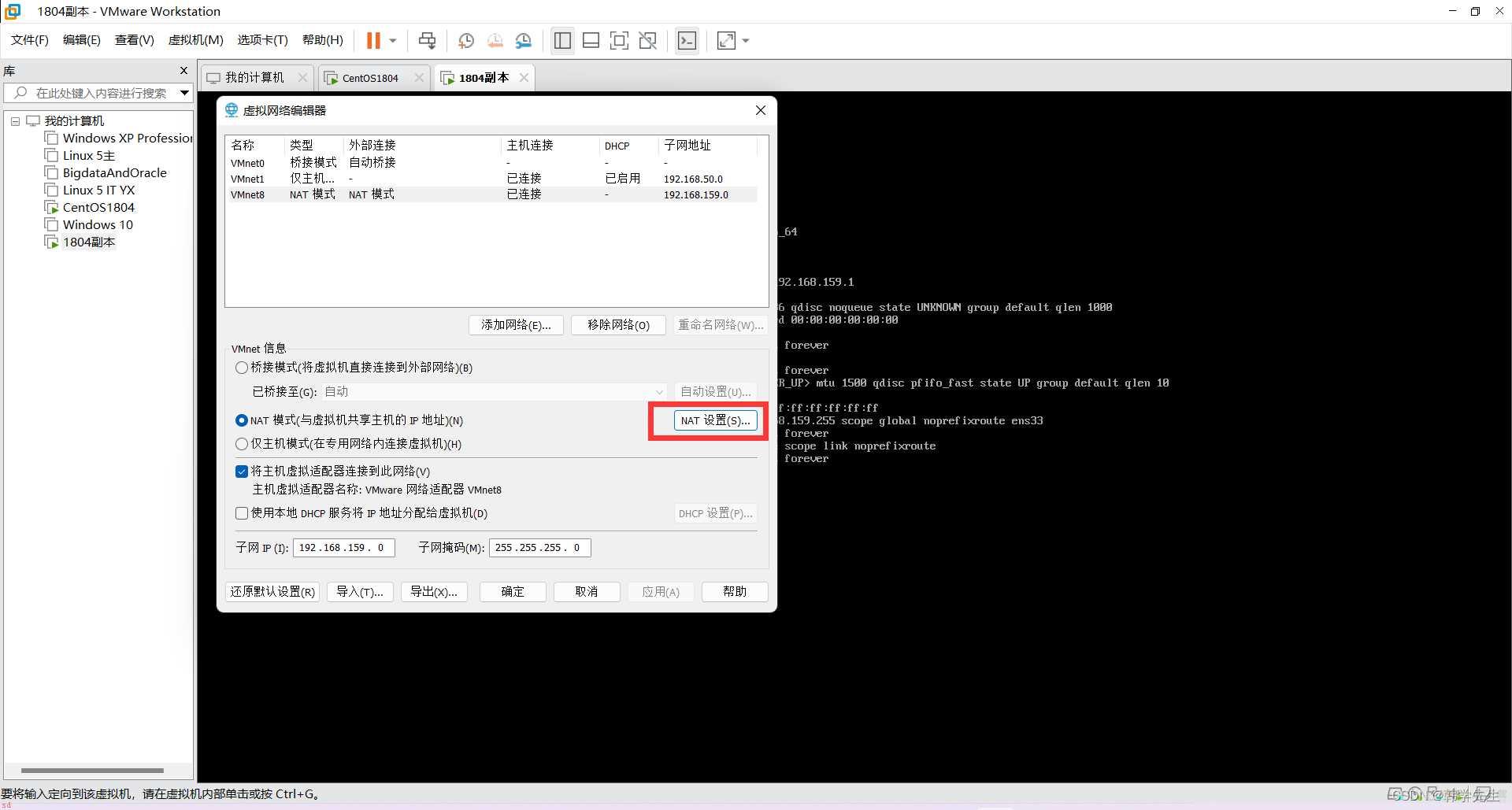Open the stretch display dropdown arrow
The image size is (1512, 810).
coord(746,40)
